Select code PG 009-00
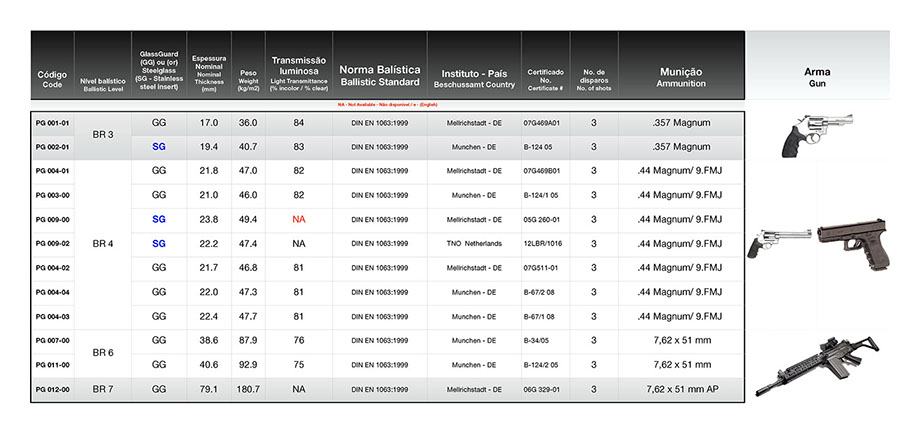This screenshot has width=921, height=434. [x=53, y=220]
